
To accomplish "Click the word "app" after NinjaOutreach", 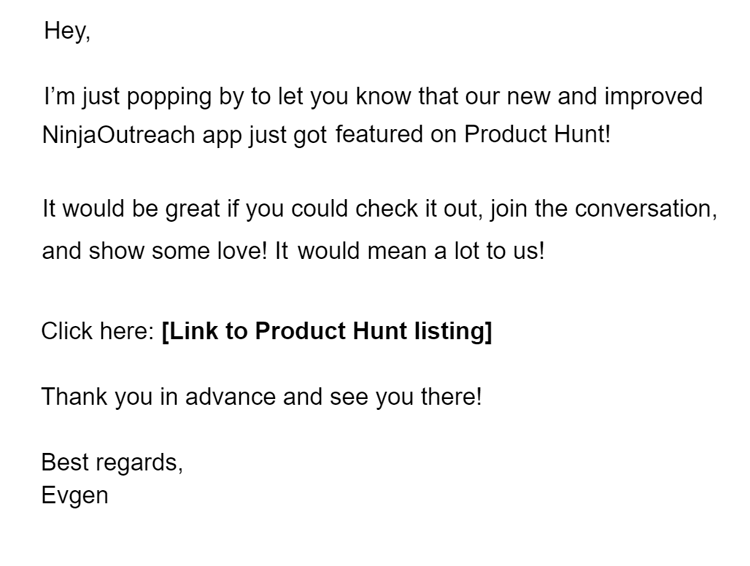I will [222, 136].
